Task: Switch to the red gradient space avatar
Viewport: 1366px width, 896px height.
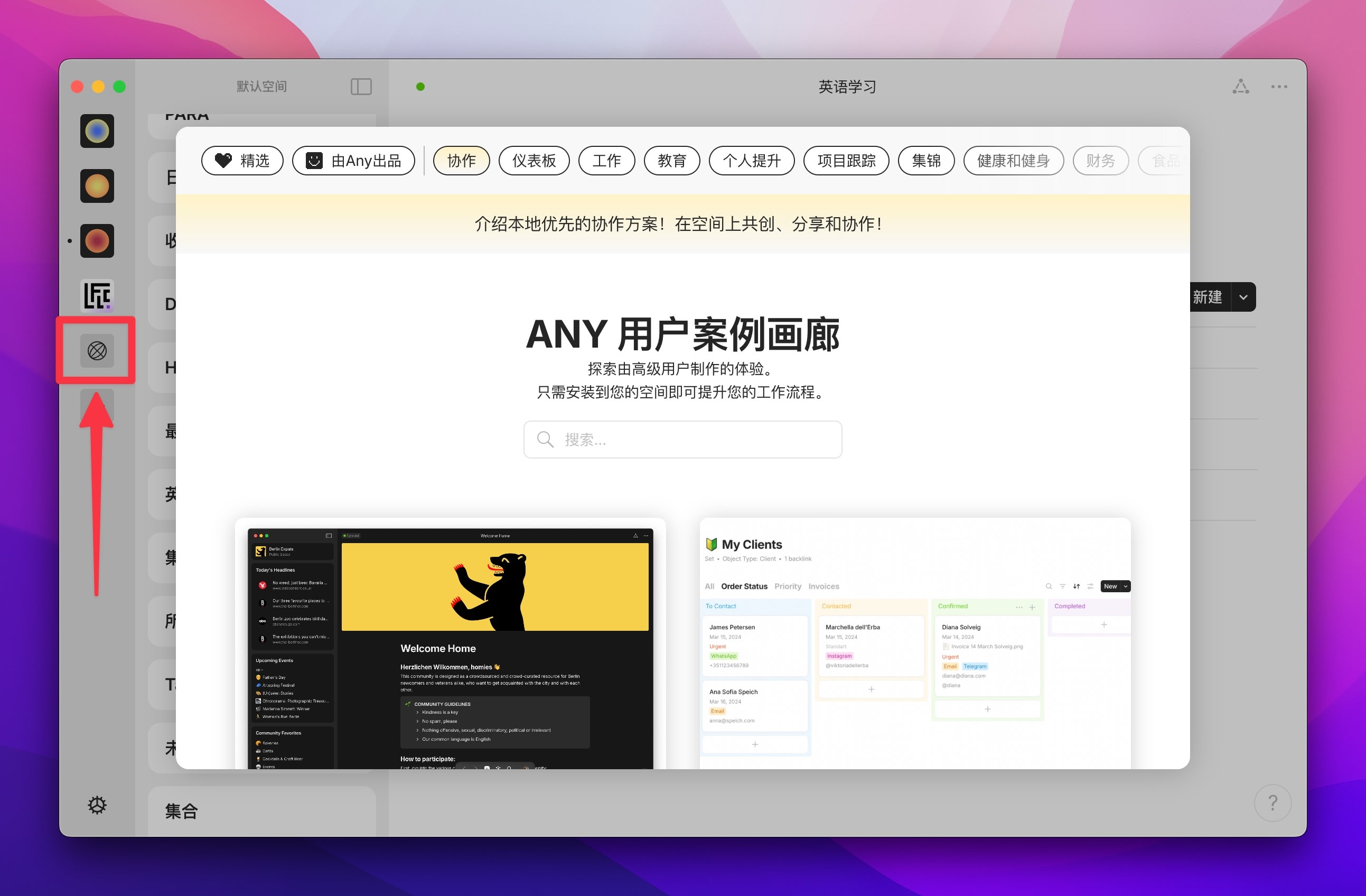Action: click(97, 240)
